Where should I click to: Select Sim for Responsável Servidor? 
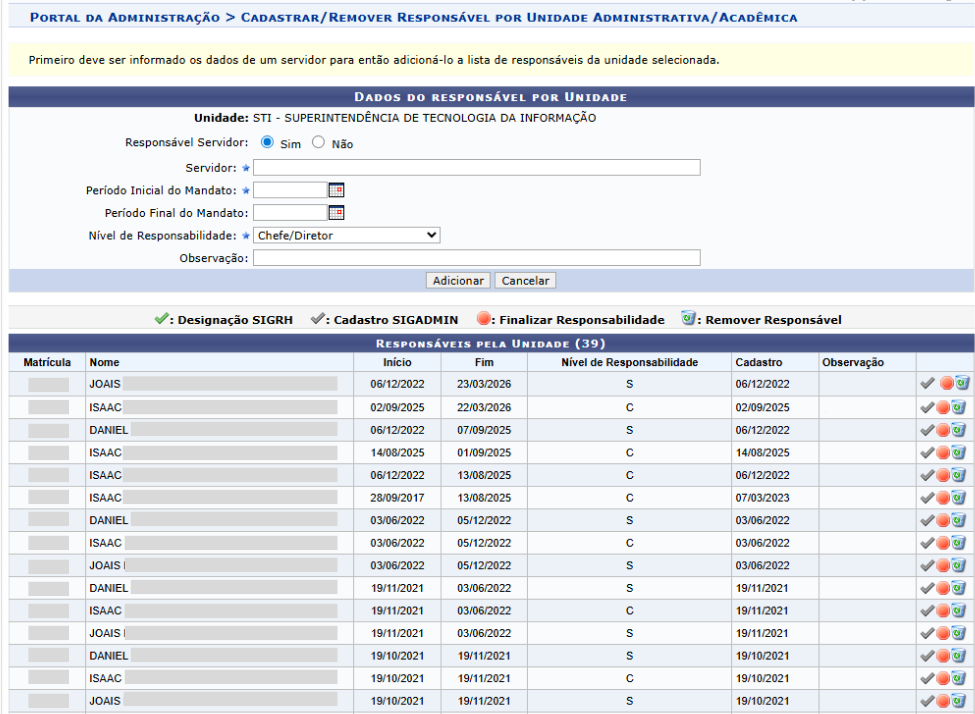[267, 143]
